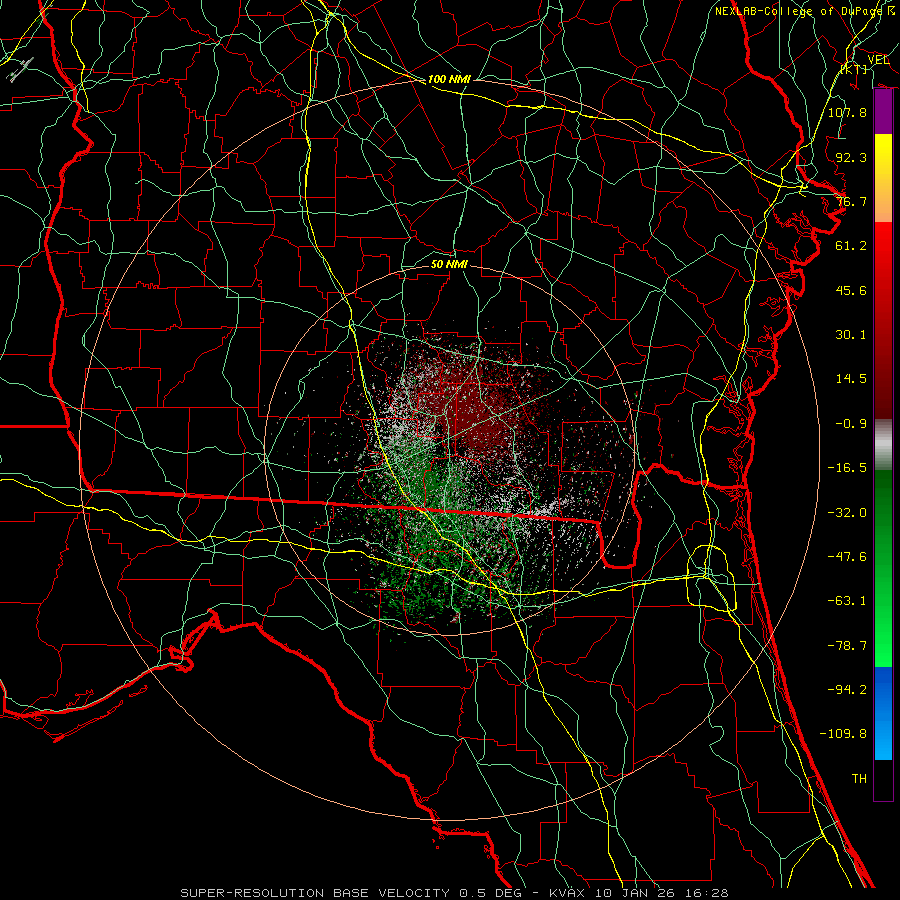Click the black TH segment of the color bar
Image resolution: width=900 pixels, height=900 pixels.
(x=883, y=779)
